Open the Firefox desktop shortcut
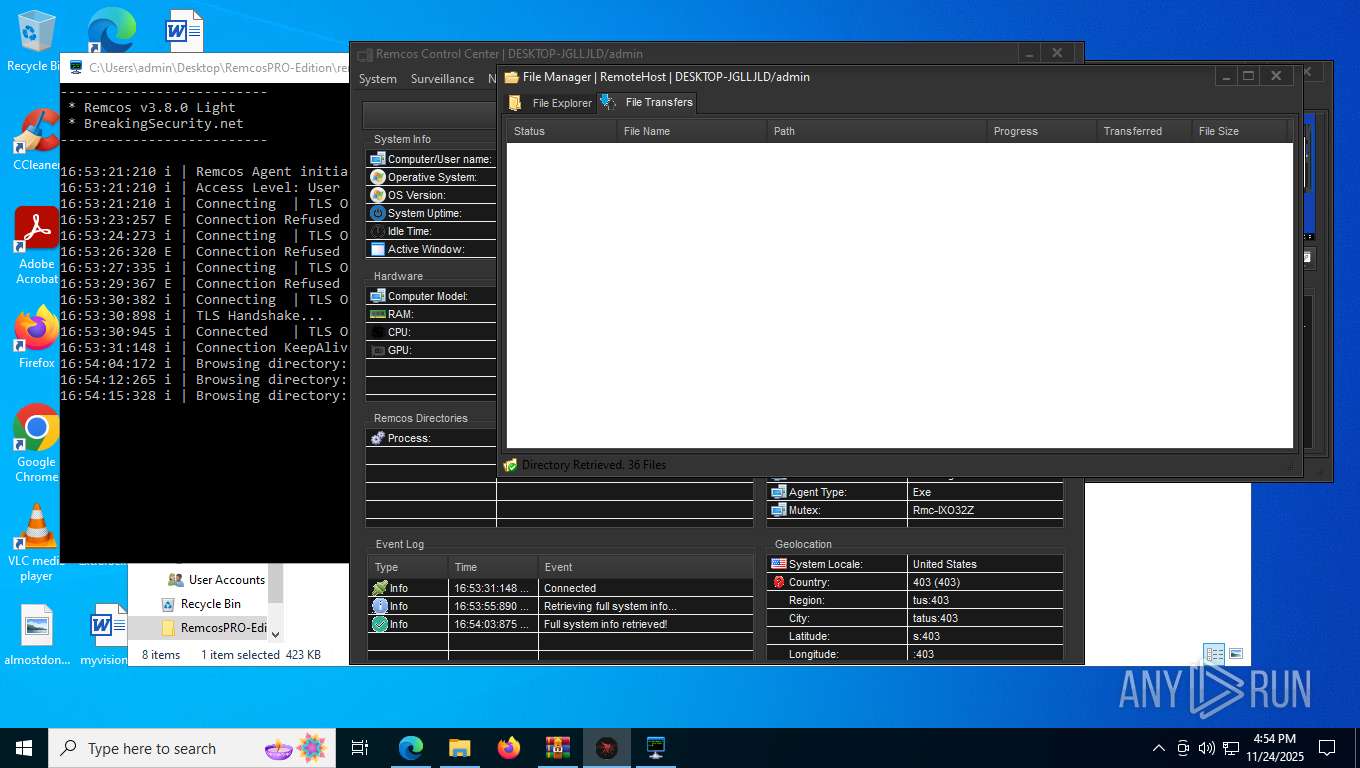Image resolution: width=1360 pixels, height=768 pixels. (36, 338)
